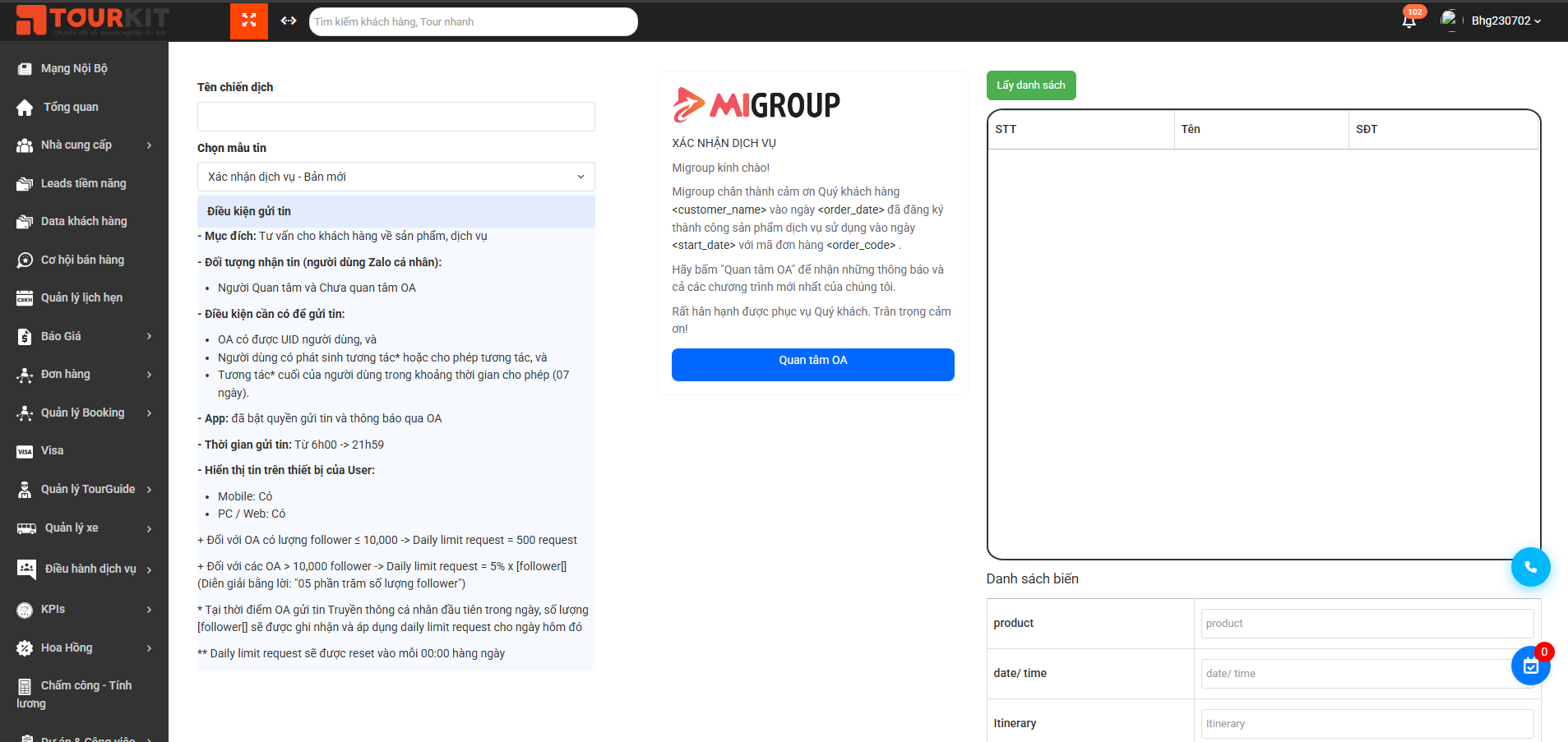The image size is (1568, 742).
Task: Expand the Báo Giá submenu chevron
Action: (x=149, y=336)
